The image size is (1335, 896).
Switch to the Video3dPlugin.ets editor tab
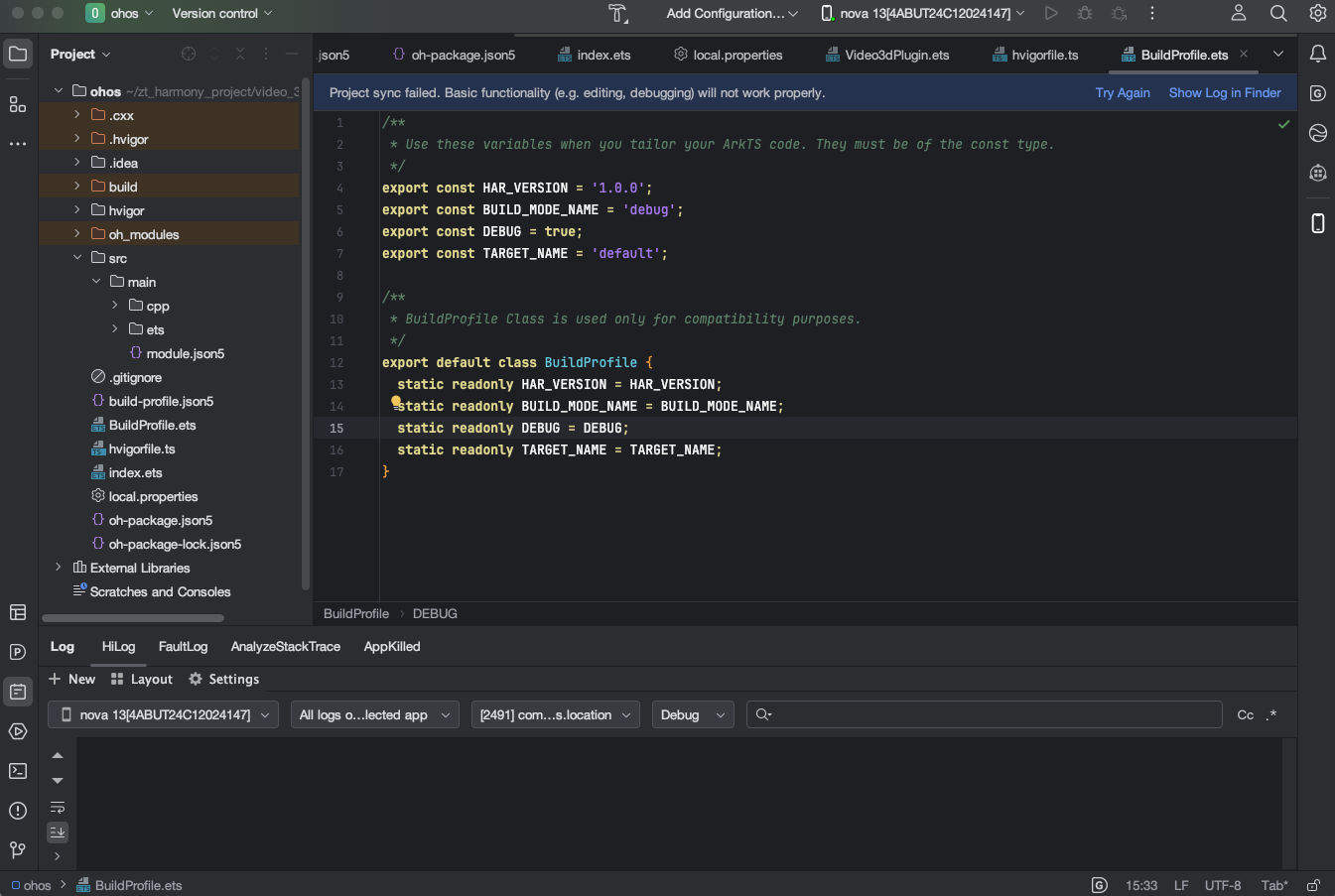896,55
